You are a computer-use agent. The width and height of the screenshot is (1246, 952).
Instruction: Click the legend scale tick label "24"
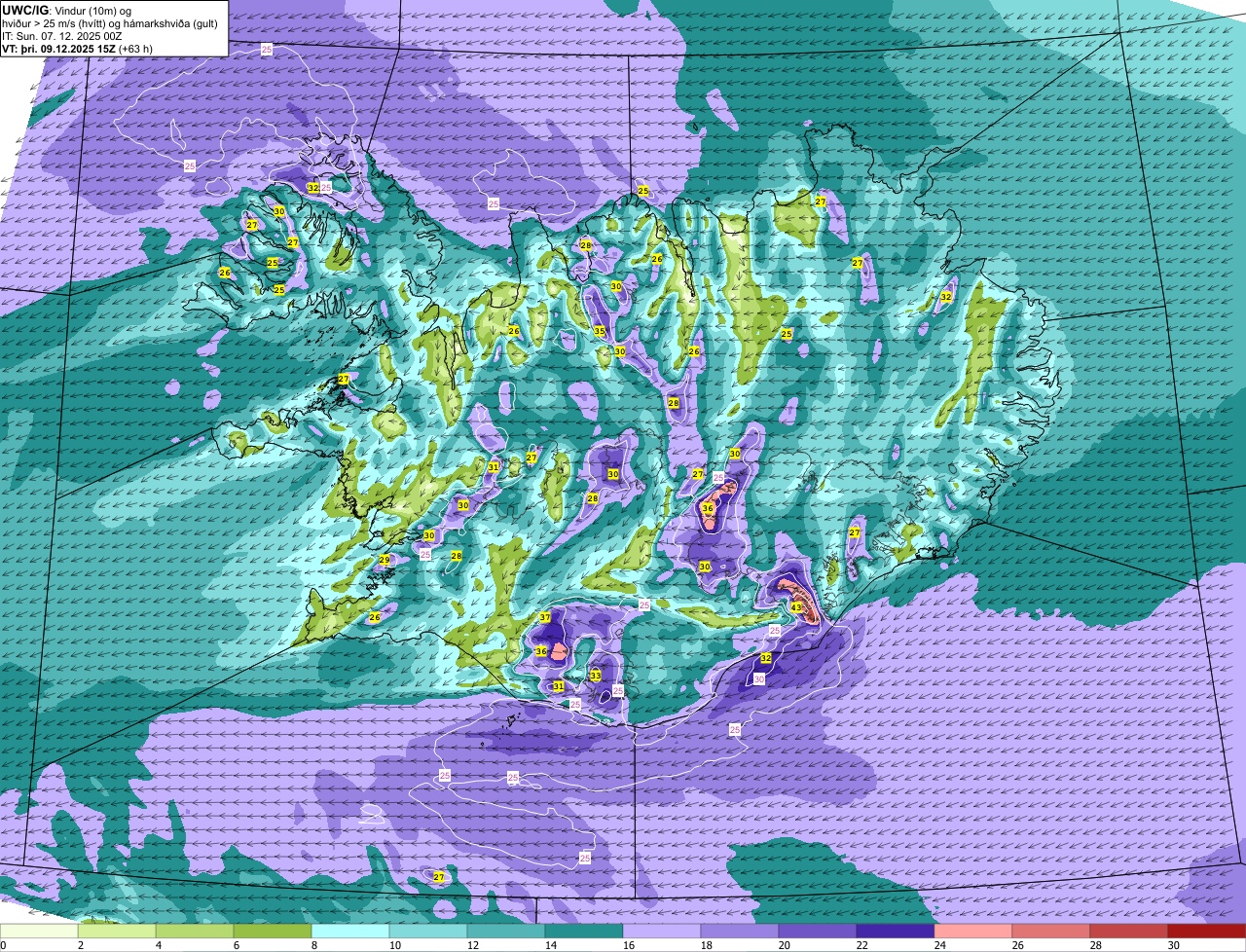coord(939,945)
